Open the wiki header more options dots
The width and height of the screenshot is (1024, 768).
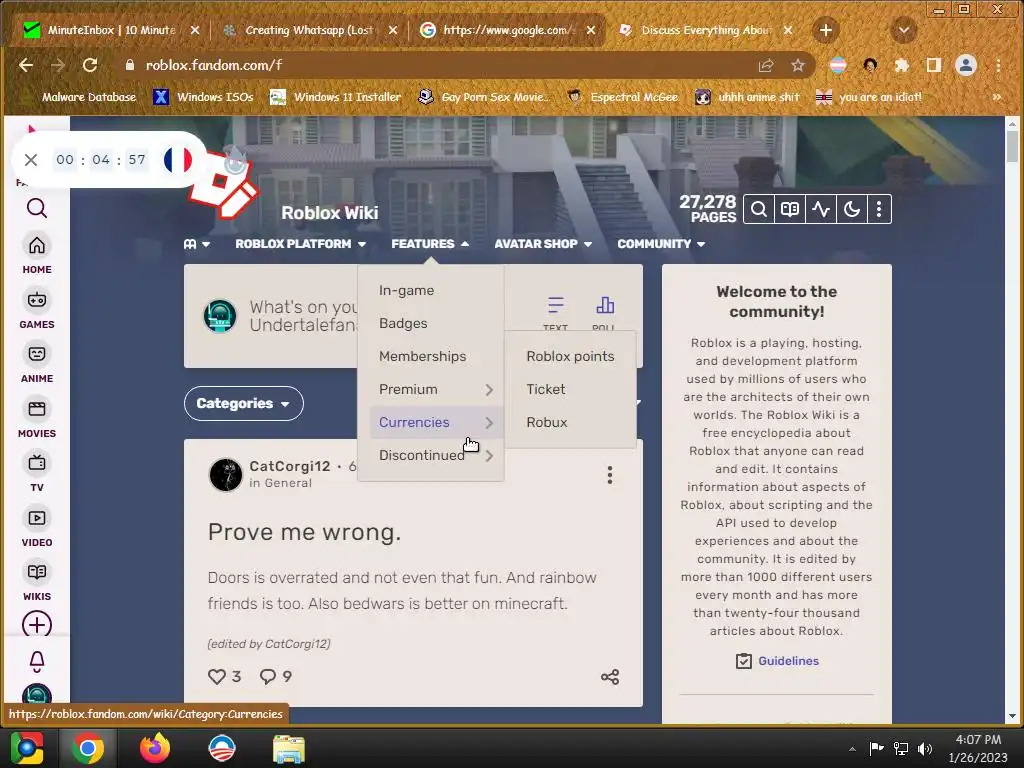(879, 210)
